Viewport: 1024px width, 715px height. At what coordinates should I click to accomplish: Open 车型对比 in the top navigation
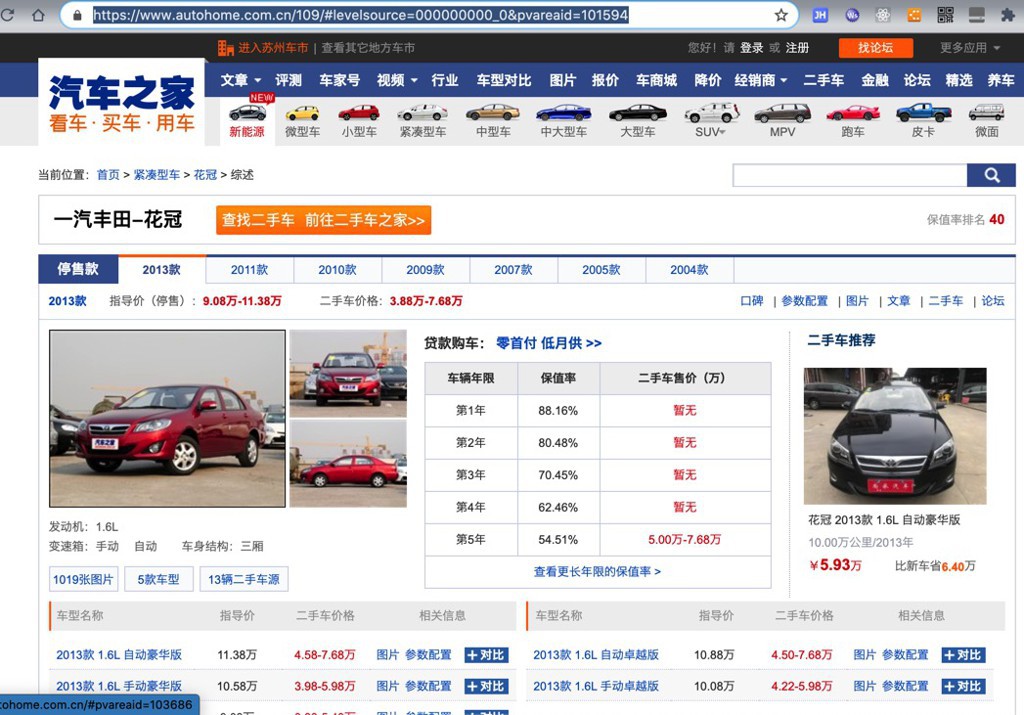pos(504,80)
